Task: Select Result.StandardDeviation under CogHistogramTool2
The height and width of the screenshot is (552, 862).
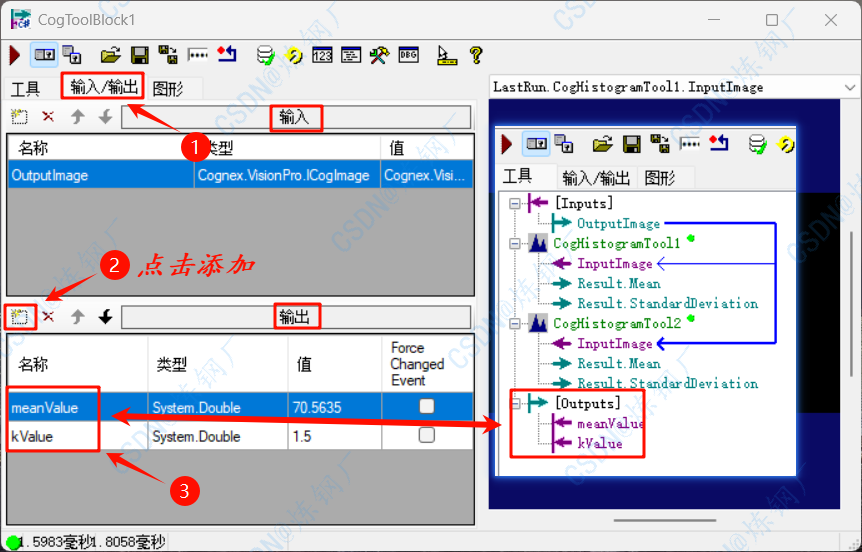Action: click(x=667, y=383)
